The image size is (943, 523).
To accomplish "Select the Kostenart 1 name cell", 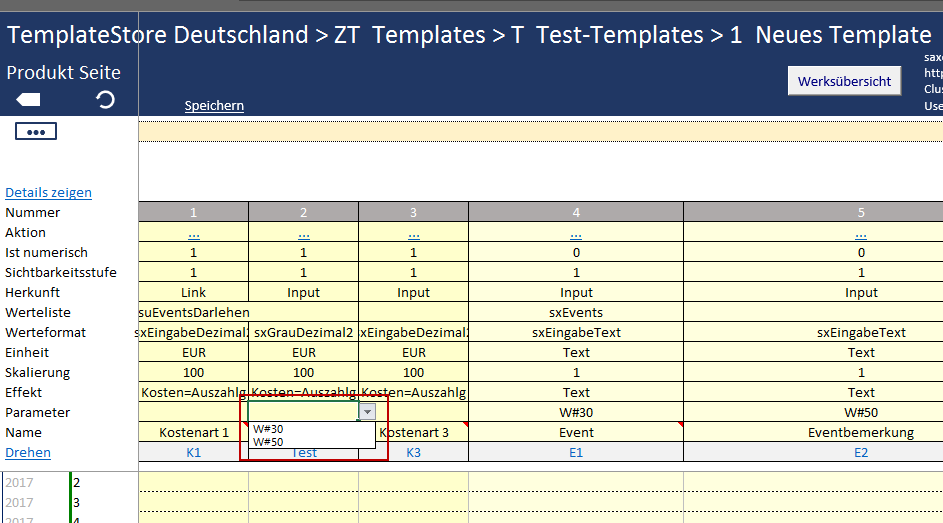I will click(194, 433).
